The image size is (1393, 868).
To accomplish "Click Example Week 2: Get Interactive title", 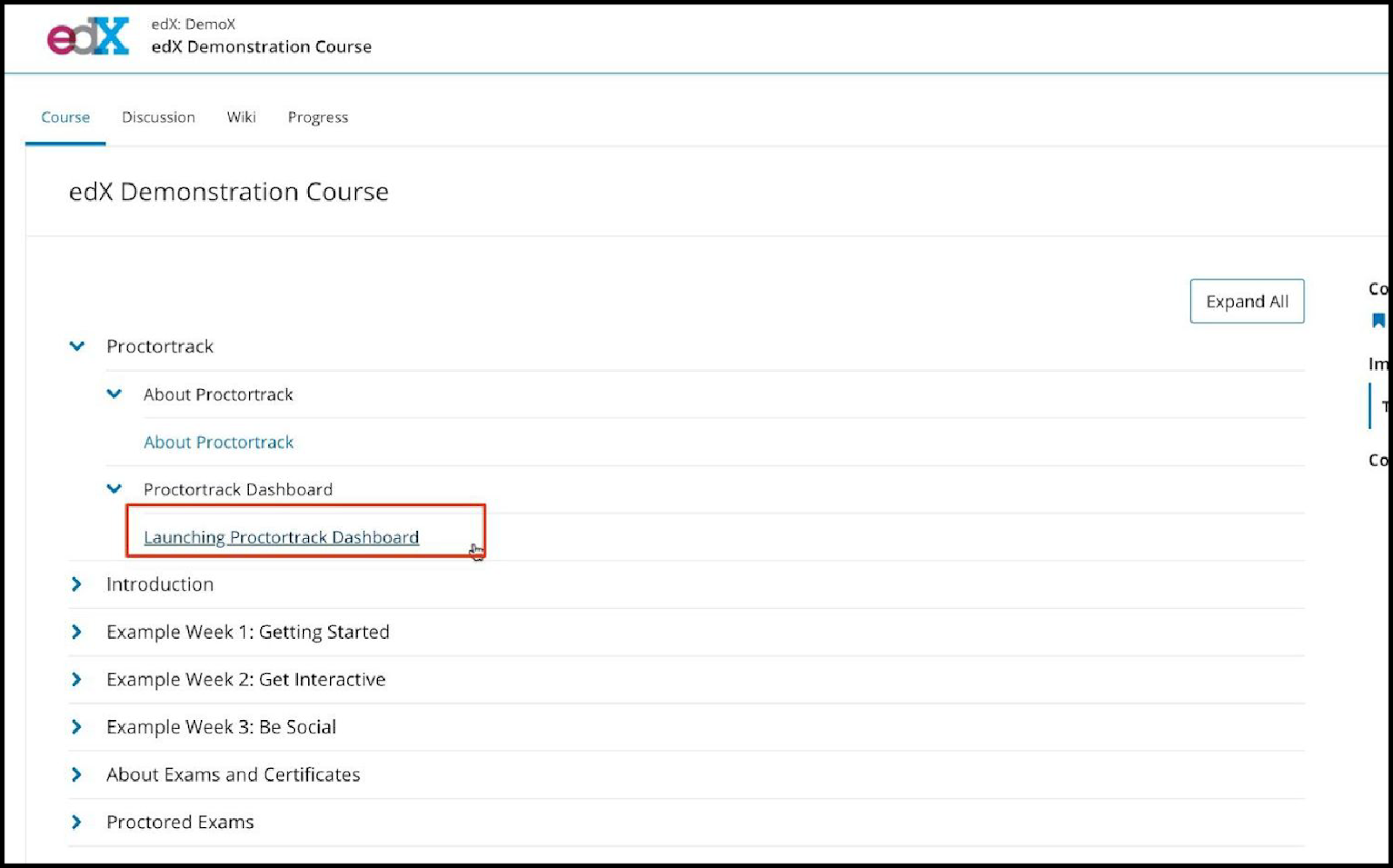I will pyautogui.click(x=246, y=679).
